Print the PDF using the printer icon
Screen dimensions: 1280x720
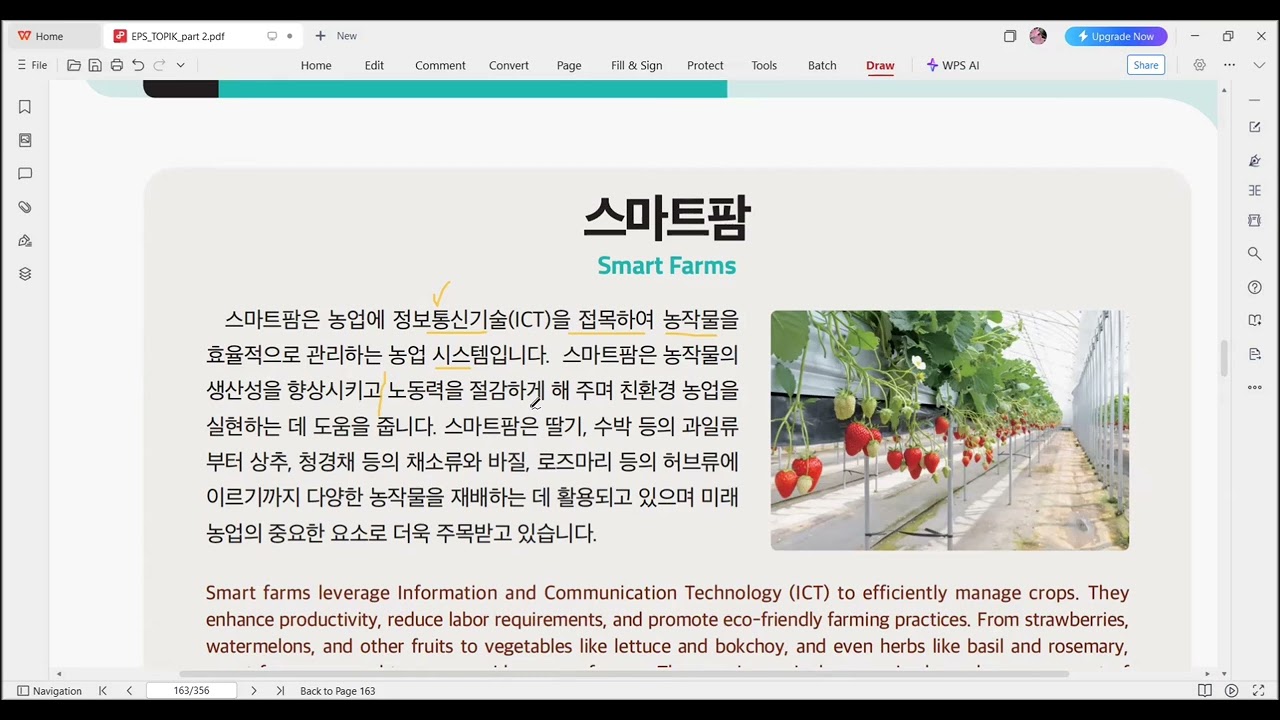[x=117, y=65]
